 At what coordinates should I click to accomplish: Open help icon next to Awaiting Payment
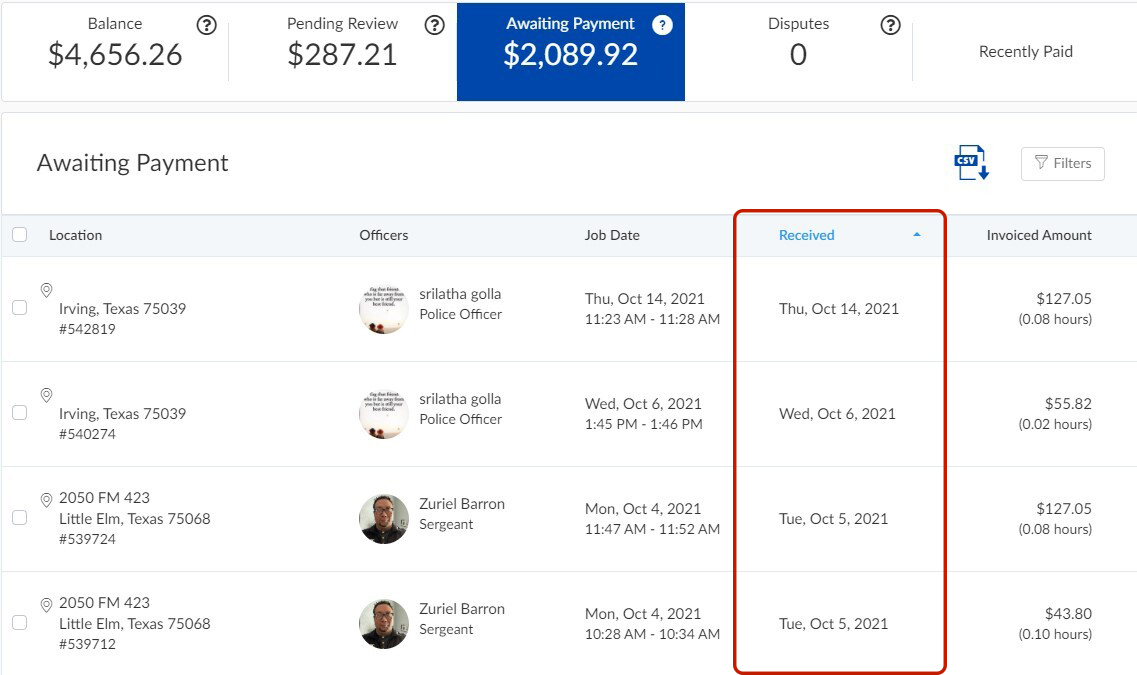point(662,25)
